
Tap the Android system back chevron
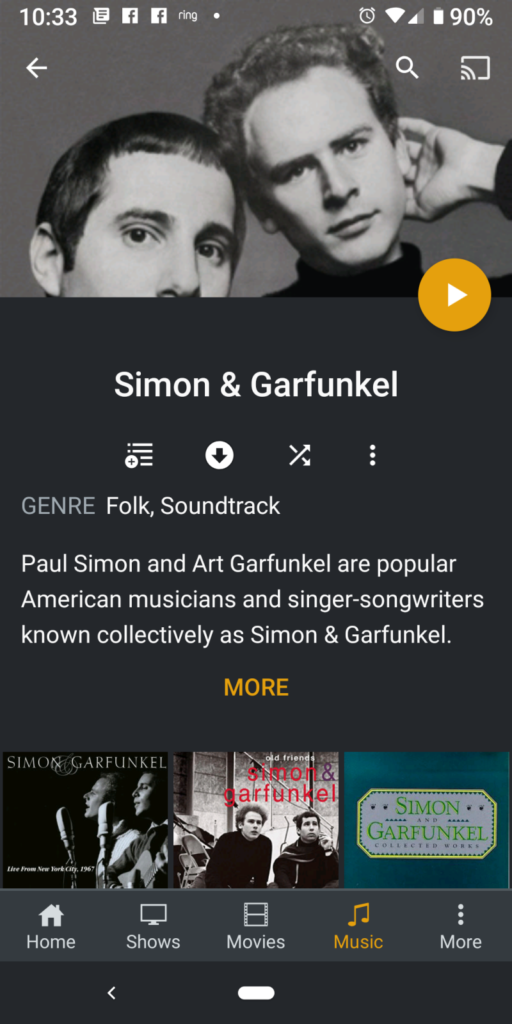pyautogui.click(x=112, y=993)
